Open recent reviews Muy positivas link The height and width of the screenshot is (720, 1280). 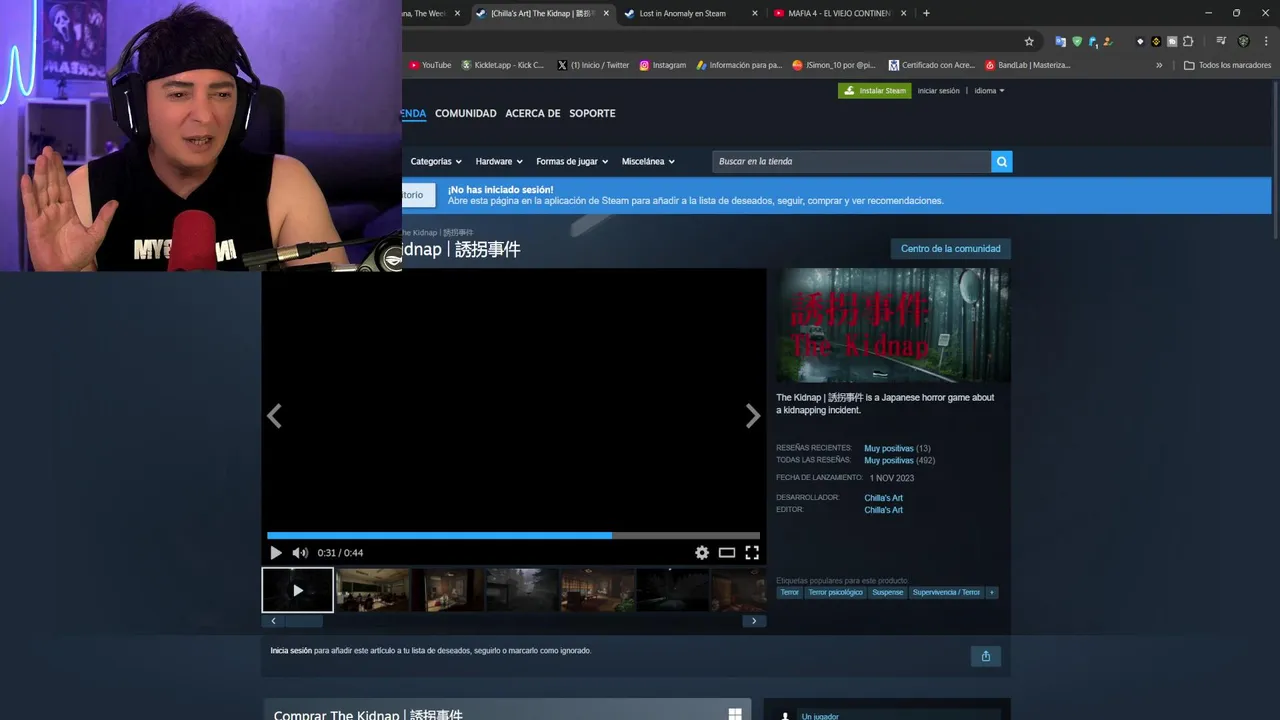(889, 449)
